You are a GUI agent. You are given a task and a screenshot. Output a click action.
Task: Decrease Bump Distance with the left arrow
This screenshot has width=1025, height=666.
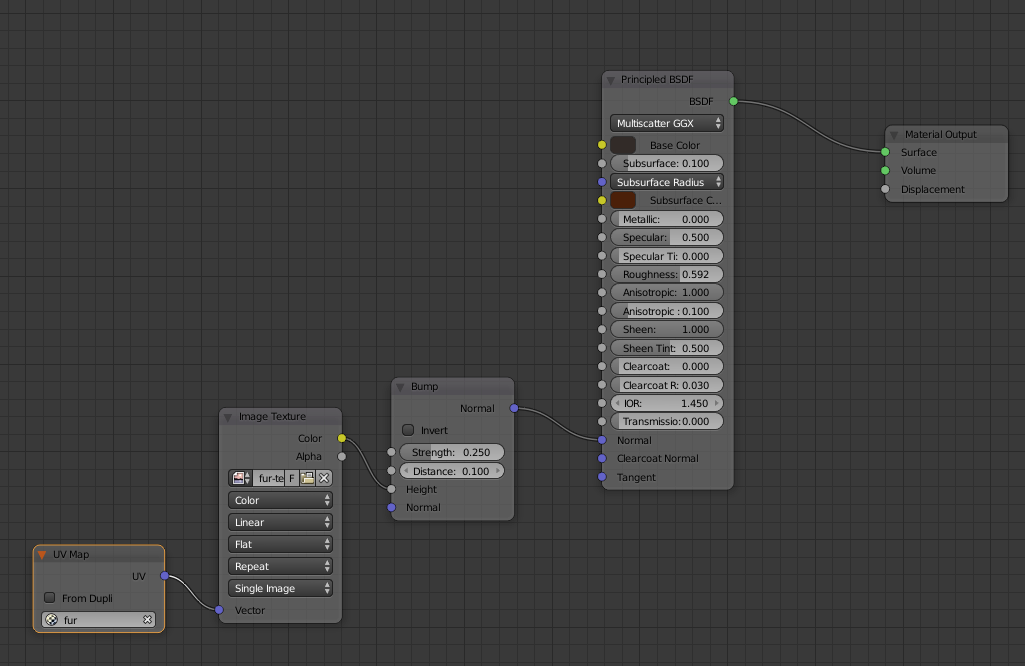point(406,471)
